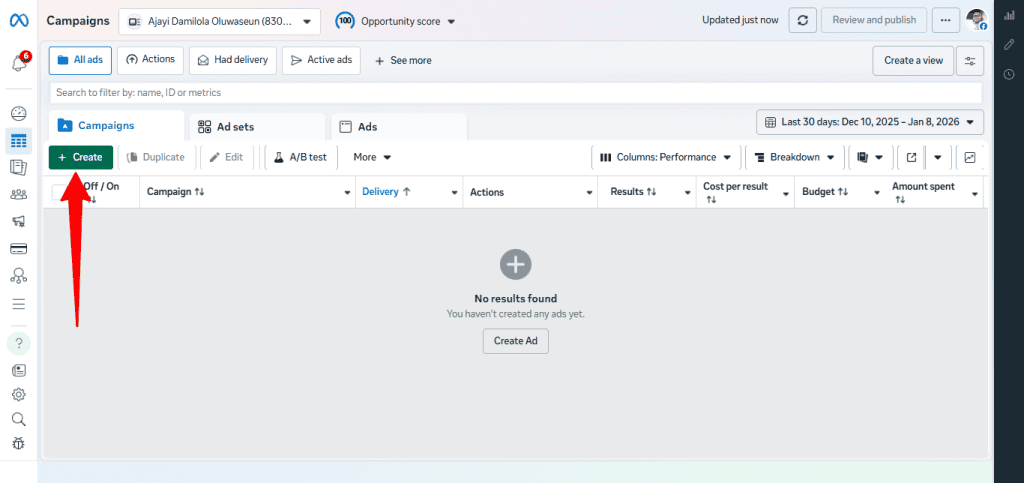1024x483 pixels.
Task: Click the Edit button in toolbar
Action: tap(227, 157)
